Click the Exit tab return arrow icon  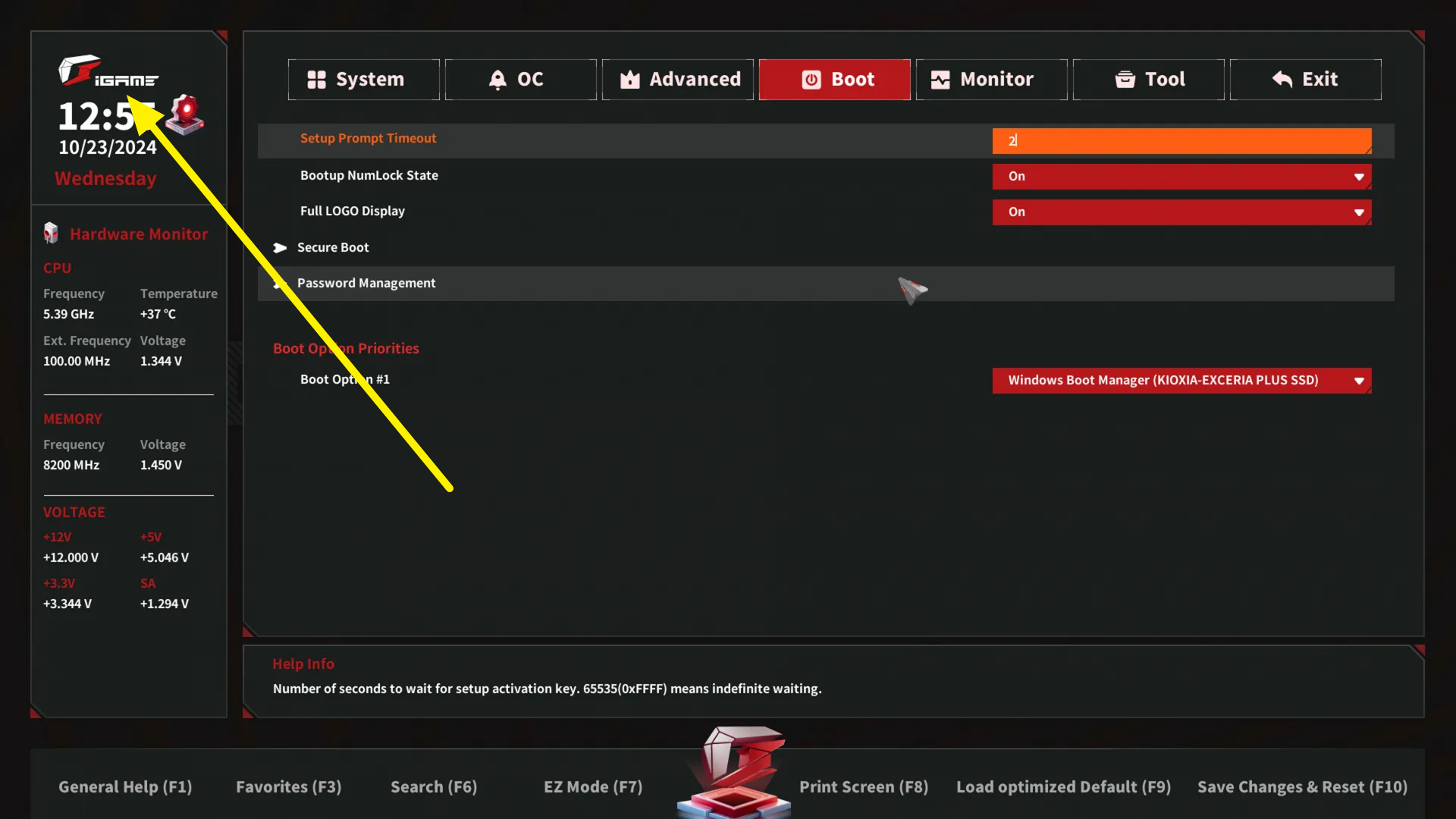(1282, 80)
